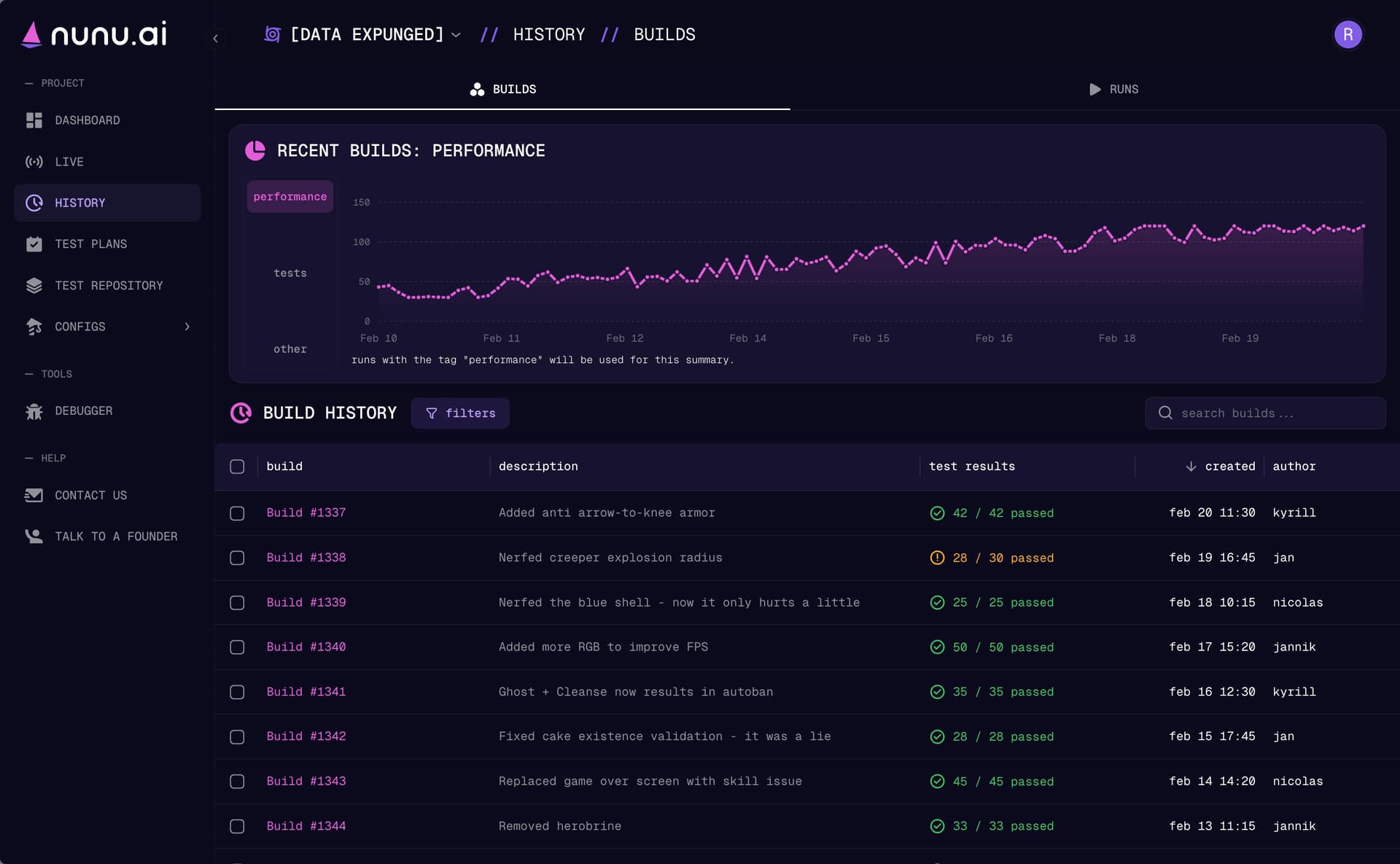Select the tests chart category
The width and height of the screenshot is (1400, 864).
point(289,273)
